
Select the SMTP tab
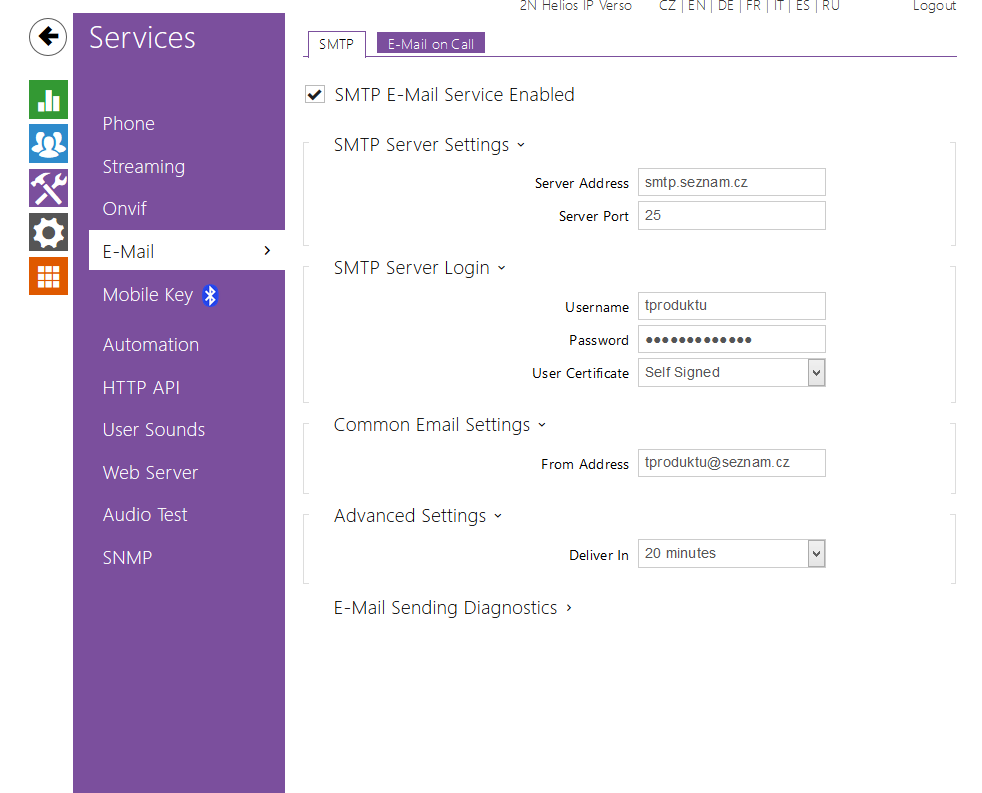coord(336,44)
